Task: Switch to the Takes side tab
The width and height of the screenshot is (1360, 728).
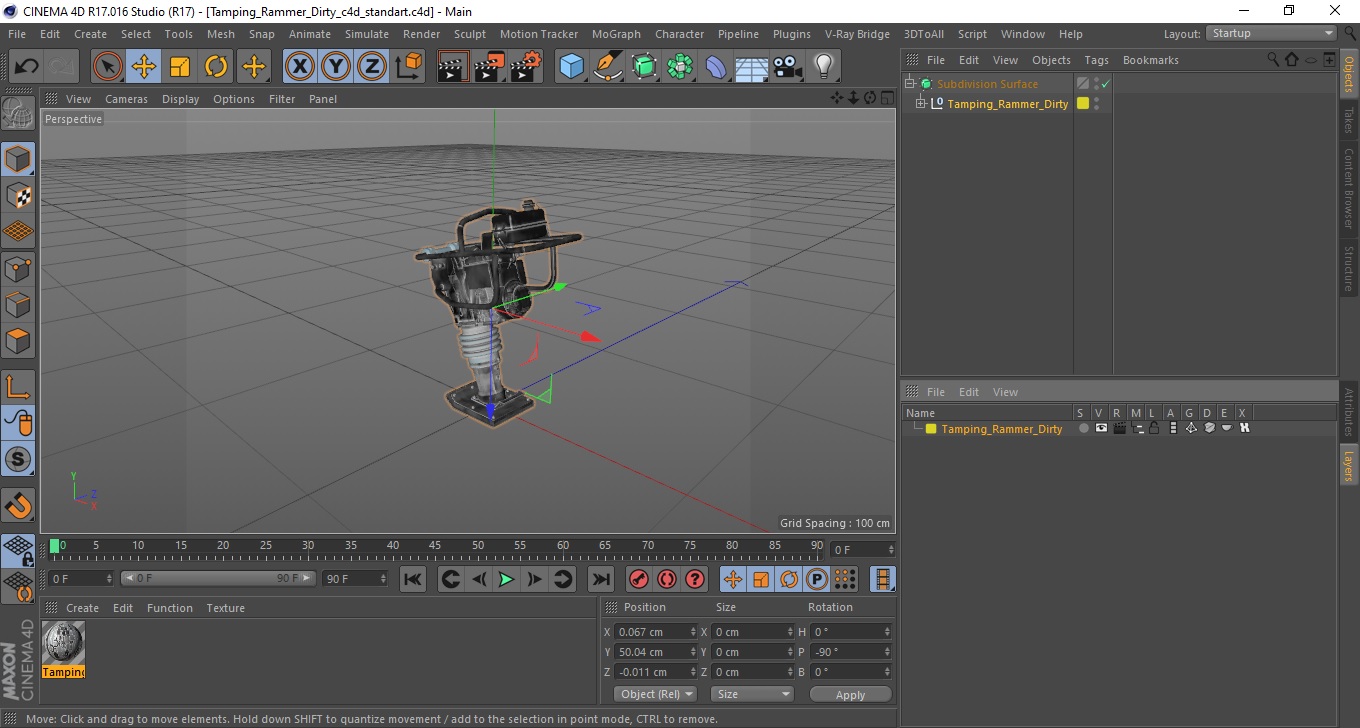Action: click(1349, 121)
